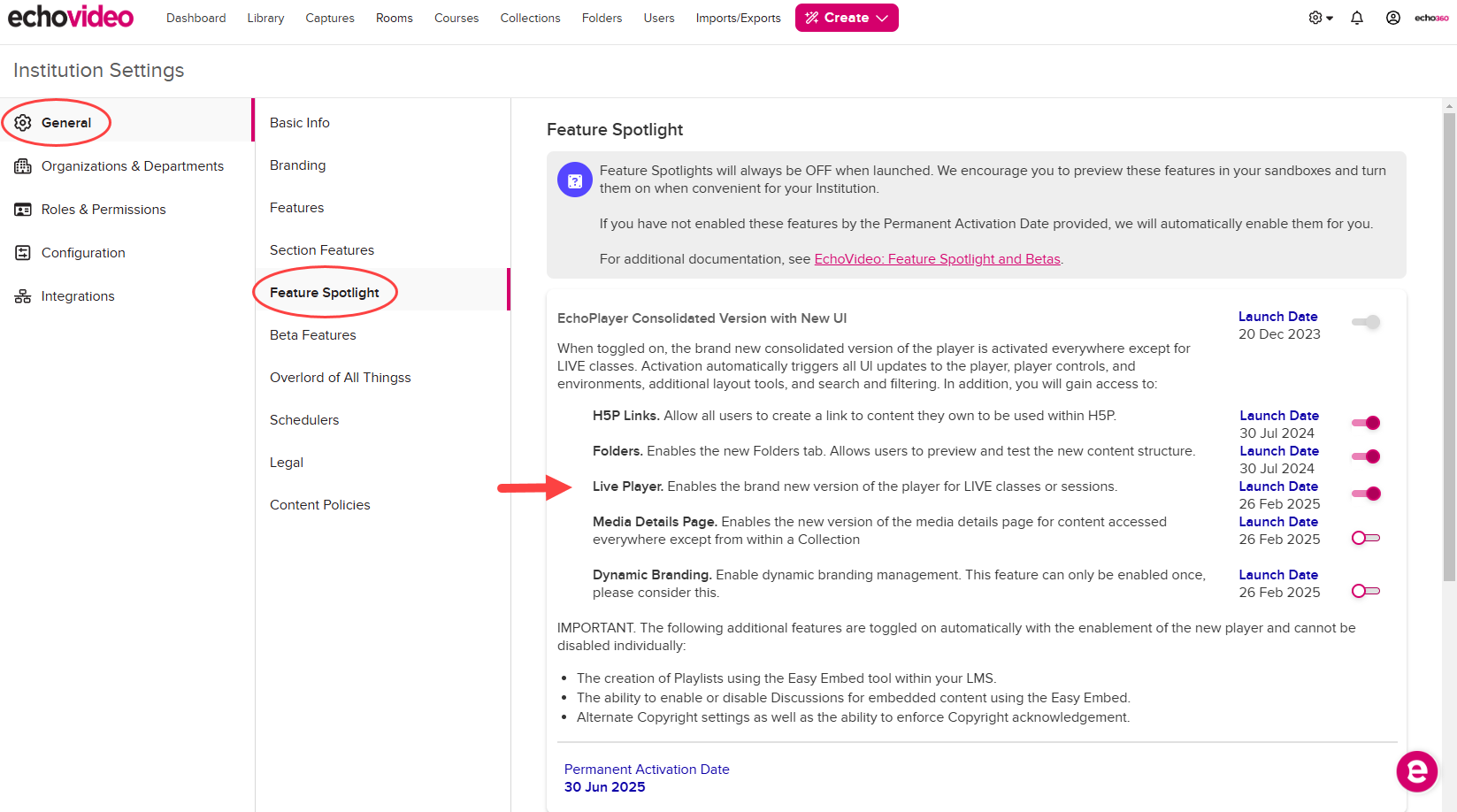
Task: Open the settings gear dropdown
Action: tap(1321, 18)
